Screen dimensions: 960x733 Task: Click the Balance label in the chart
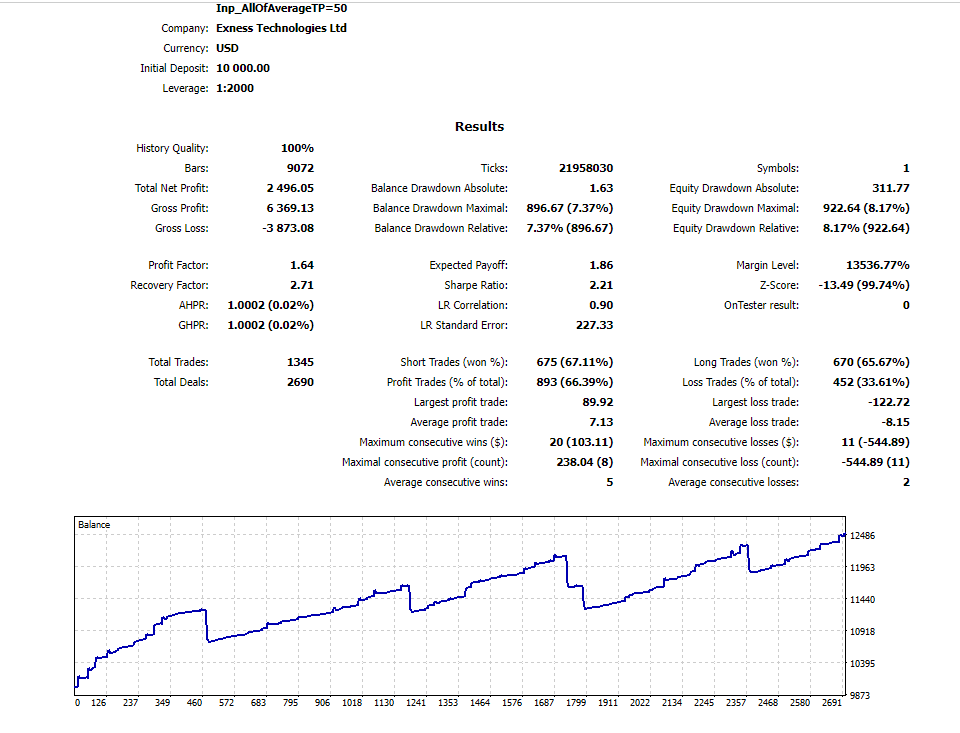pyautogui.click(x=94, y=525)
